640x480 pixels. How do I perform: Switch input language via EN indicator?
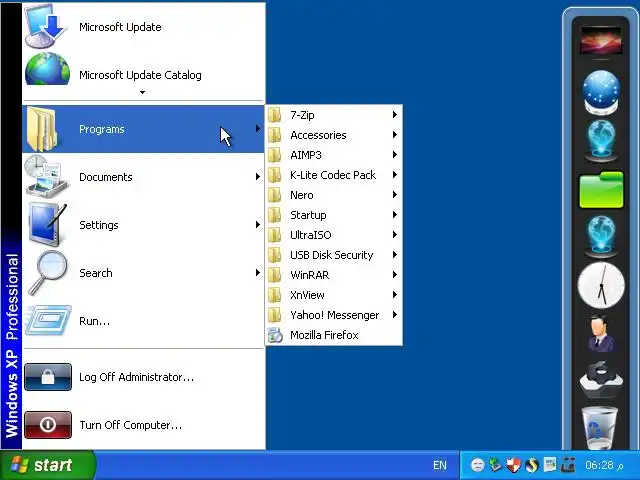(440, 465)
